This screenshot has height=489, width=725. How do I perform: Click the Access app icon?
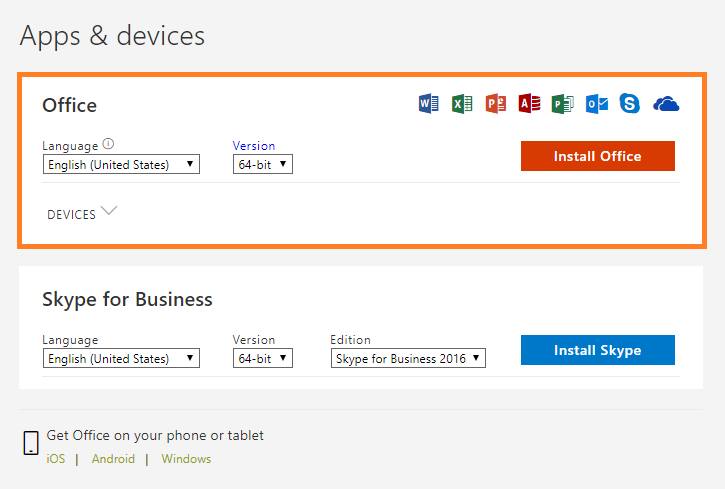529,104
